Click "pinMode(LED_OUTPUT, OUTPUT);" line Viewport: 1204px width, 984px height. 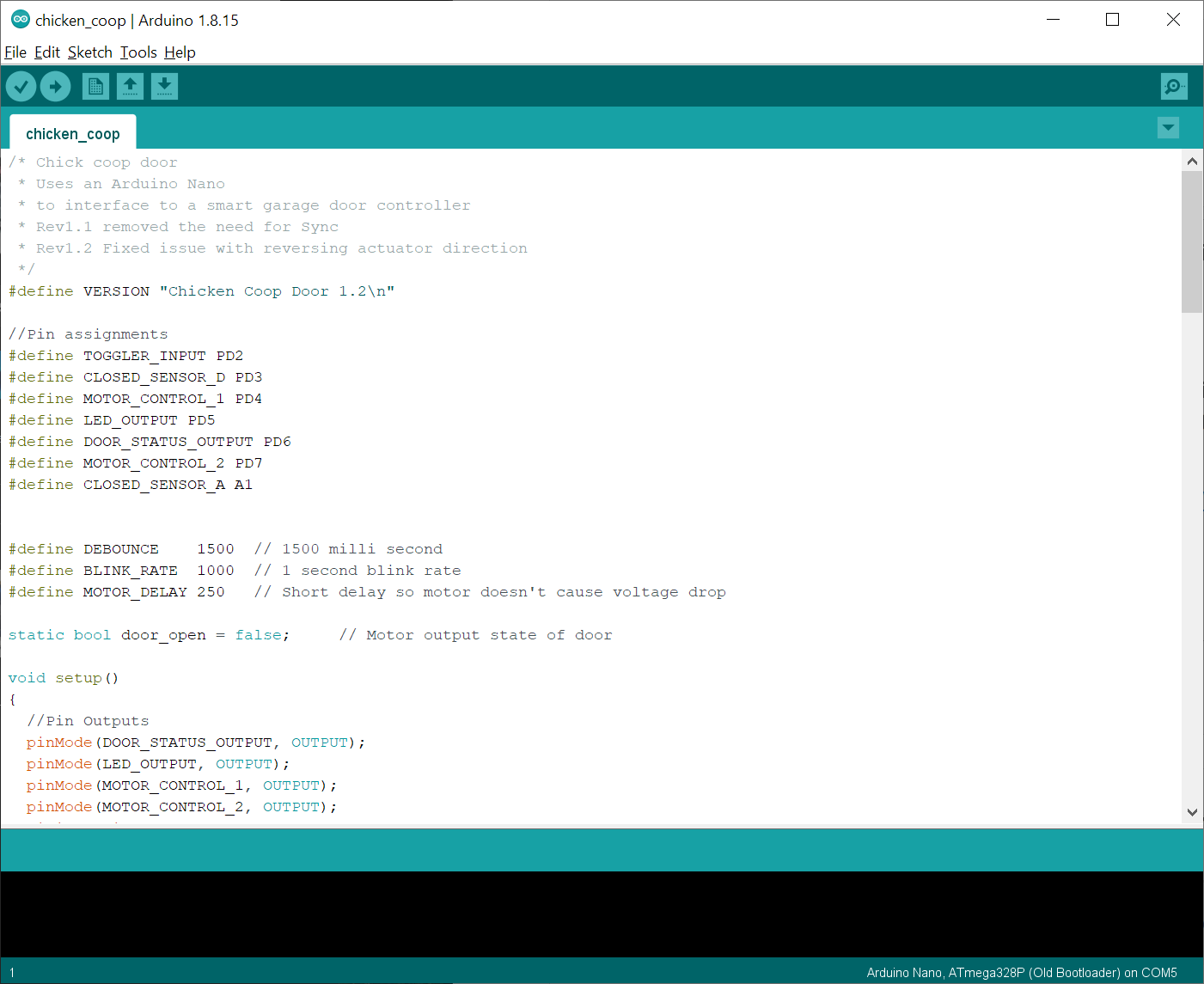pyautogui.click(x=158, y=764)
